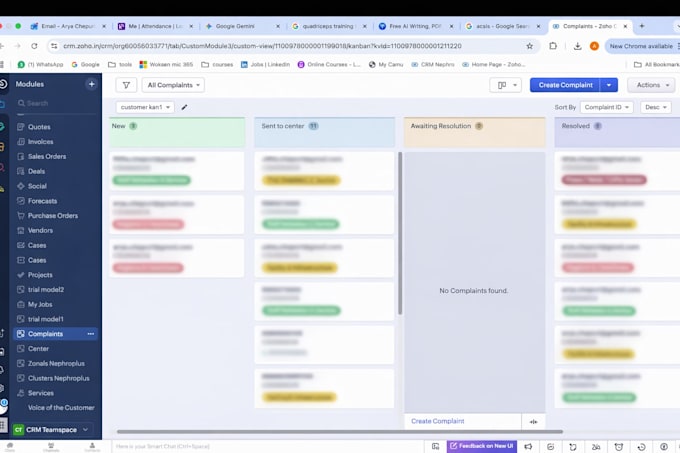680x453 pixels.
Task: Open the Desc sort order dropdown
Action: click(656, 107)
